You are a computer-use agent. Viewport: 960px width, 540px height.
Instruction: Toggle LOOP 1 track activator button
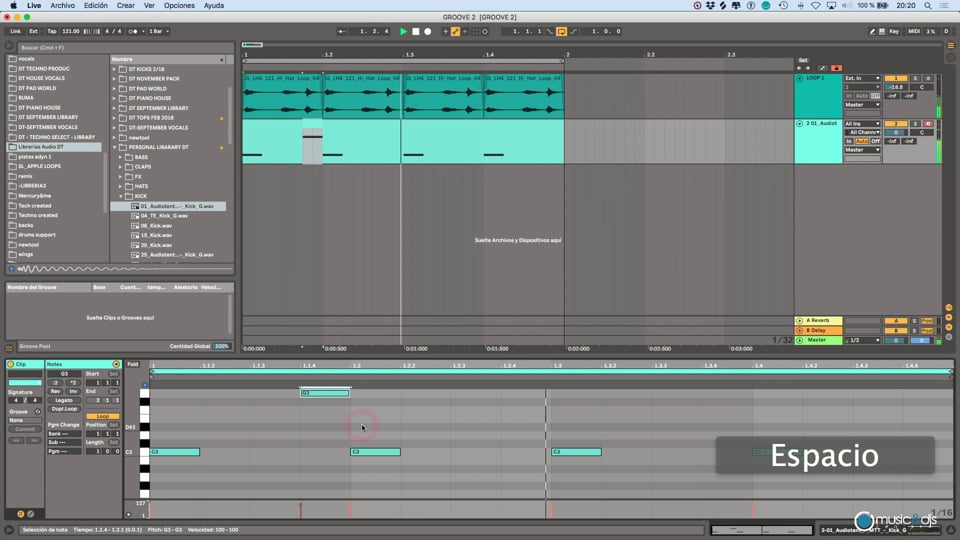point(896,78)
